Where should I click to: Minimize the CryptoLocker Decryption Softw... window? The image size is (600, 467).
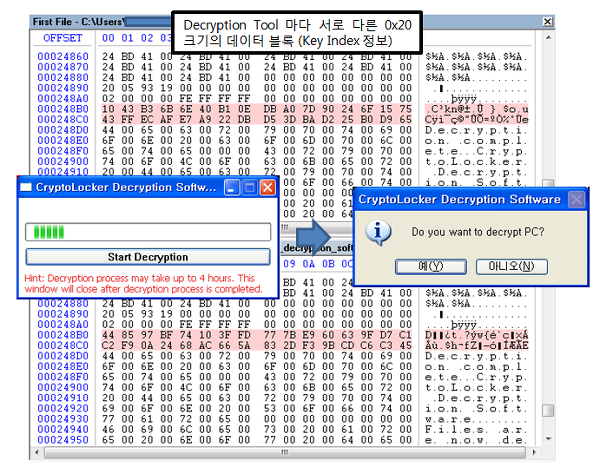tap(232, 188)
